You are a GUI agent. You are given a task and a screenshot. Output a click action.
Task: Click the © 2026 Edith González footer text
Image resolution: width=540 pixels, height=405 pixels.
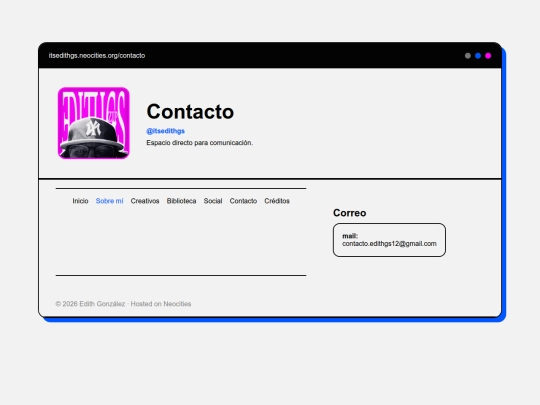point(90,304)
